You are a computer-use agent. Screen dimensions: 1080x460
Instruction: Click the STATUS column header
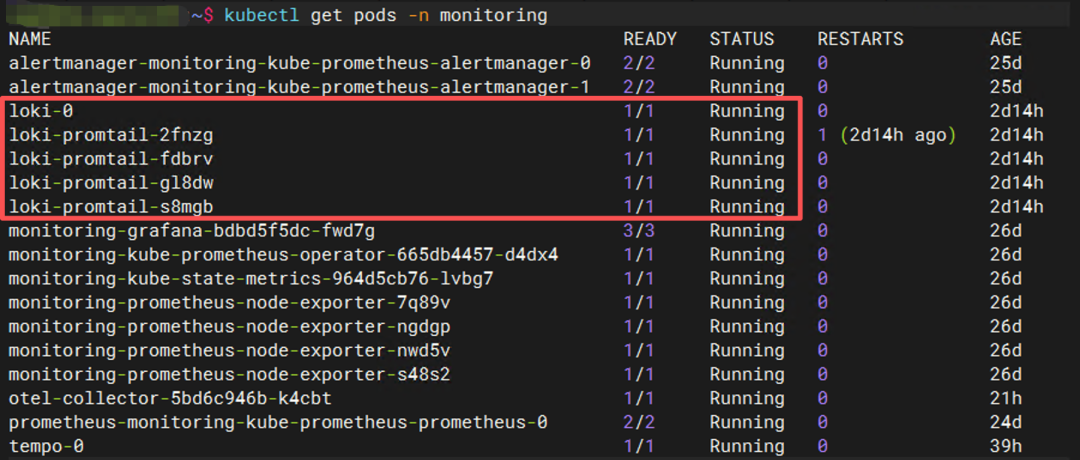742,39
